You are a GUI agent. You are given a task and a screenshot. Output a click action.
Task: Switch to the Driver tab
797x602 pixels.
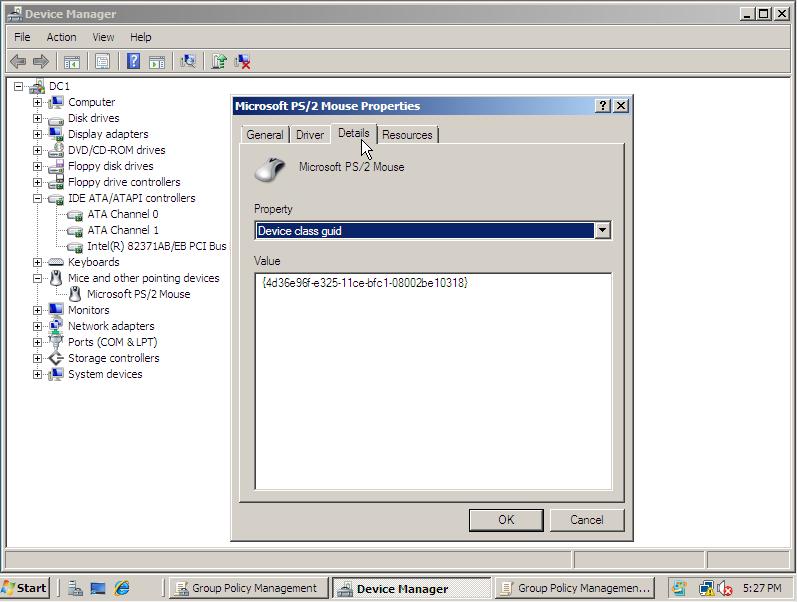(310, 135)
